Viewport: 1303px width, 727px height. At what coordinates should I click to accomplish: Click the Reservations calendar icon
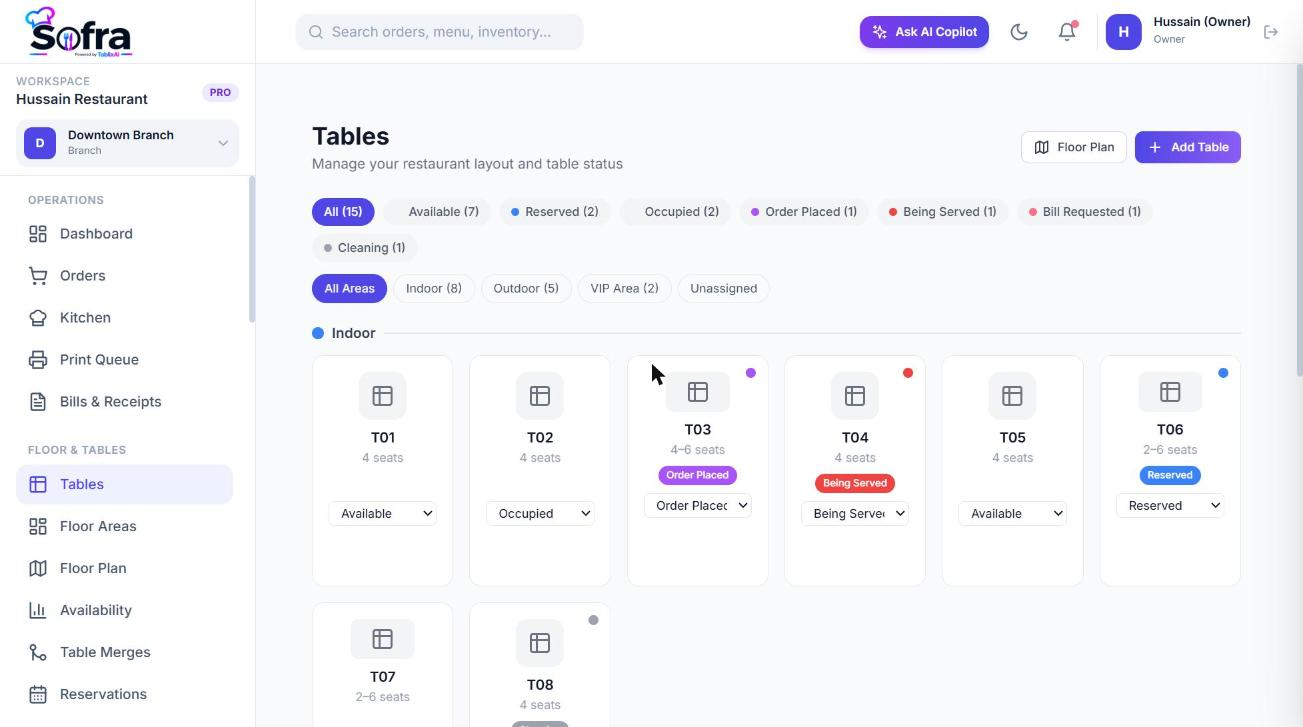38,694
